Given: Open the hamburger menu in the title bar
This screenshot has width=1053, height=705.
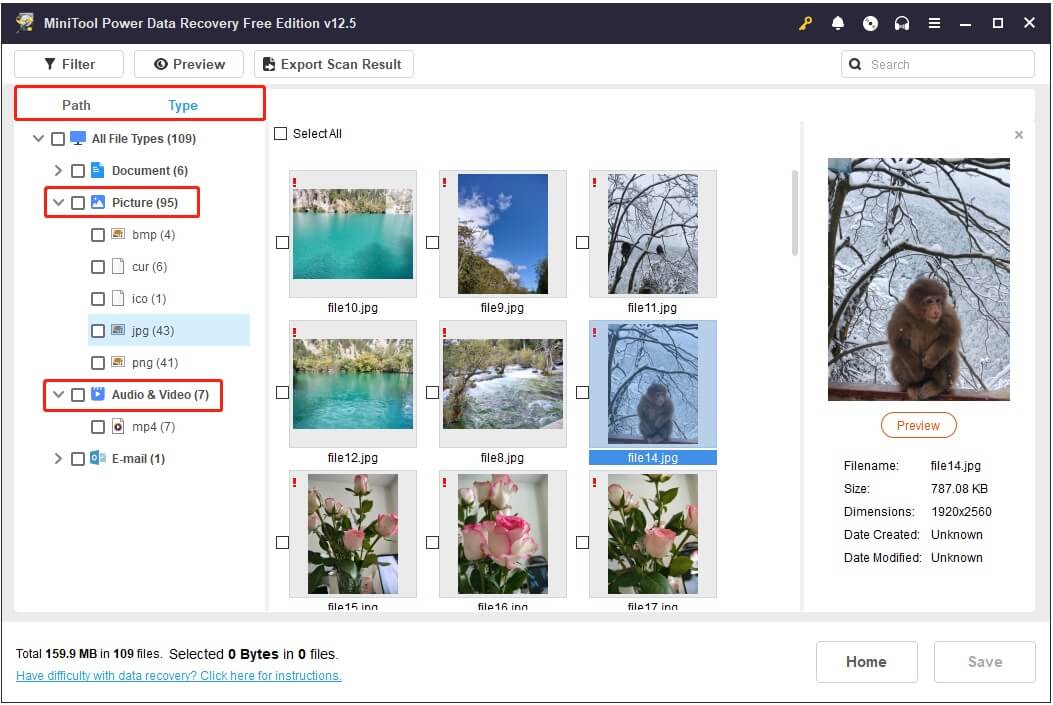Looking at the screenshot, I should 934,22.
